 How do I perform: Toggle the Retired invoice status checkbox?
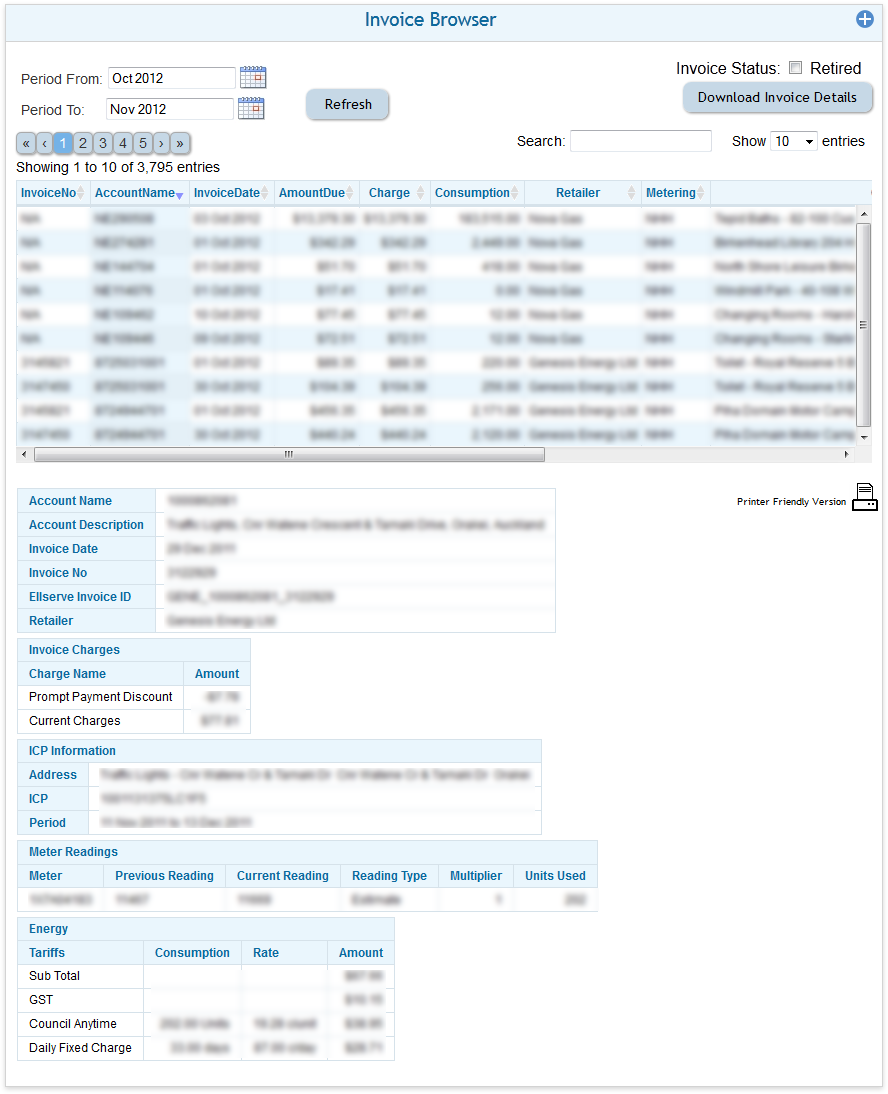(796, 68)
